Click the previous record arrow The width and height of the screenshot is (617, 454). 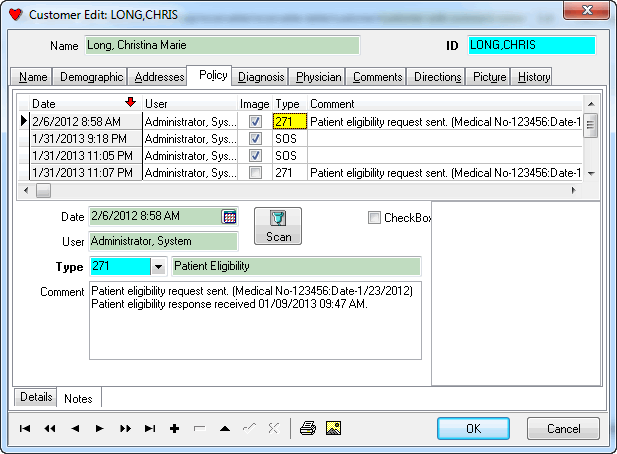pyautogui.click(x=74, y=428)
